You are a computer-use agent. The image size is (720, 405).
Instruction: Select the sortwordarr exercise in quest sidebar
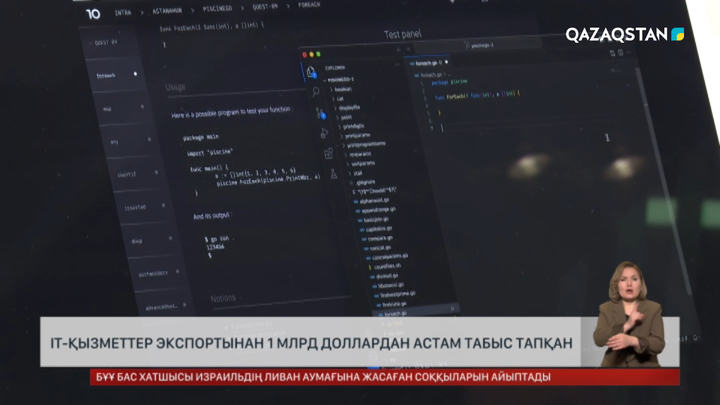pos(159,273)
